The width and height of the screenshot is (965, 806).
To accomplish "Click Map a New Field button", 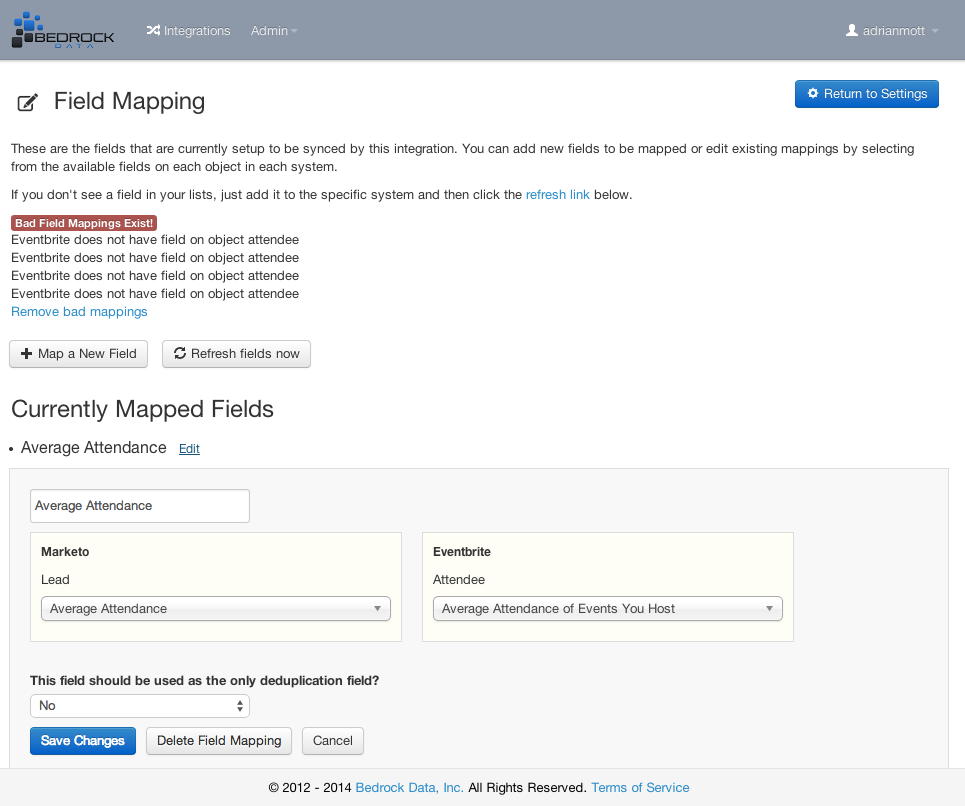I will pyautogui.click(x=78, y=354).
